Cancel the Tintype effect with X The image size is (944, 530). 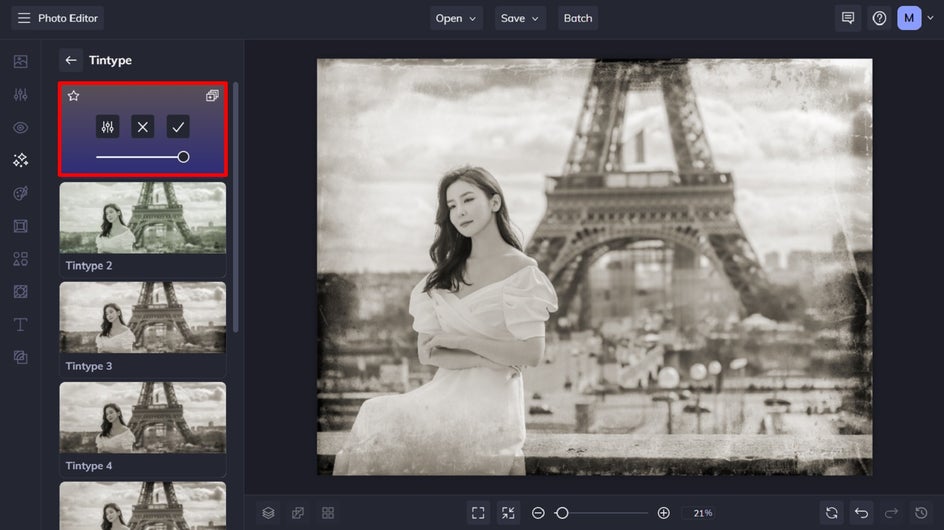click(x=143, y=127)
